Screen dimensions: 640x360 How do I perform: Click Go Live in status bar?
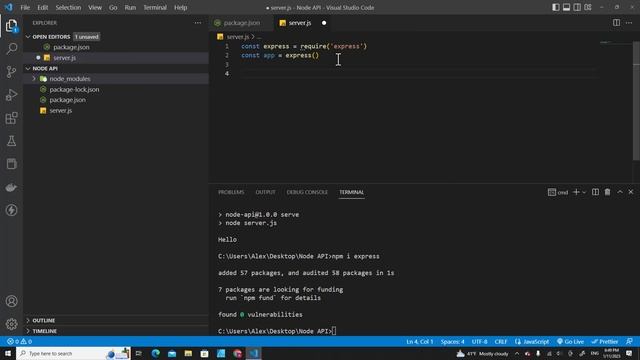pyautogui.click(x=570, y=342)
